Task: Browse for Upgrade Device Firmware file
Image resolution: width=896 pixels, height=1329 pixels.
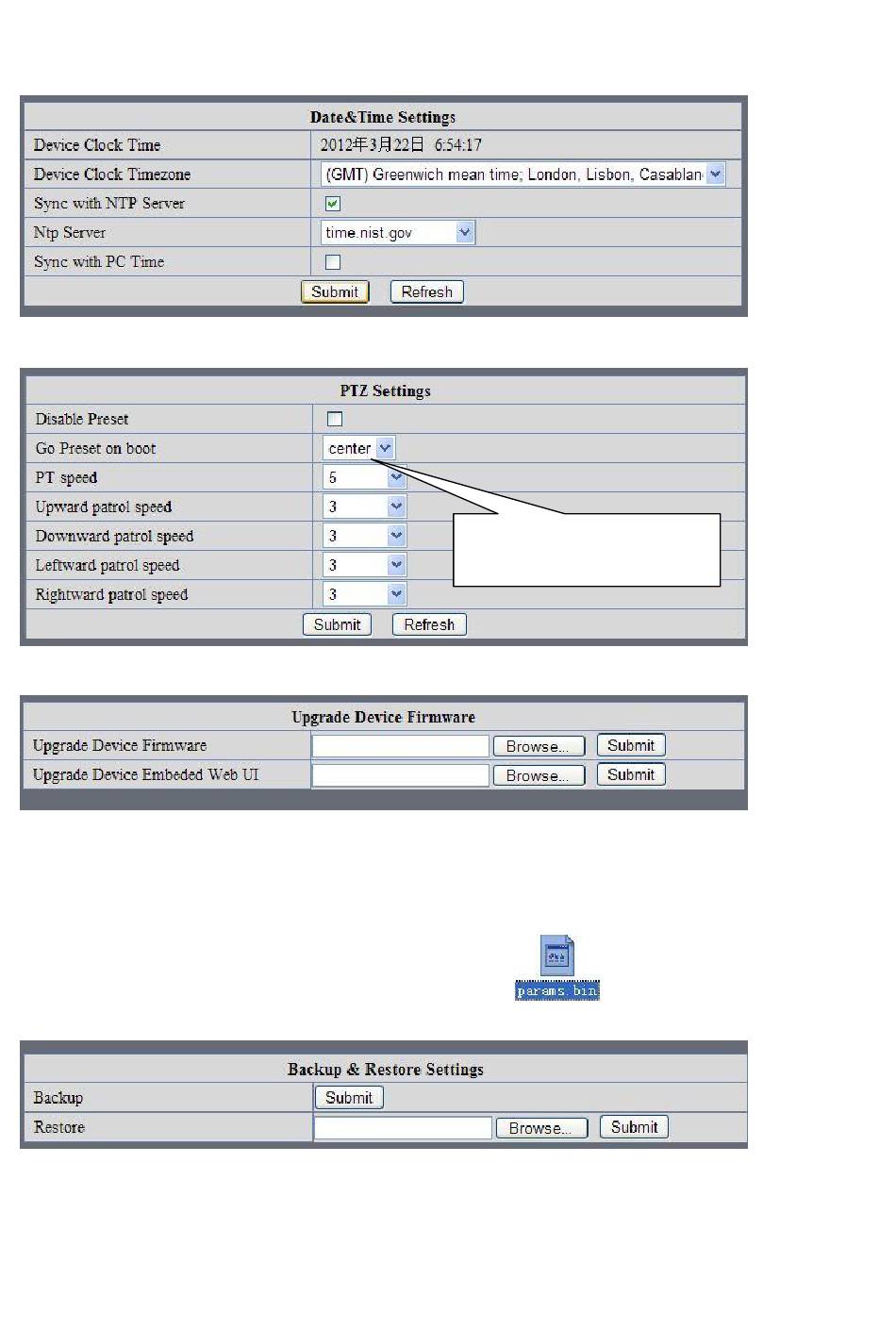Action: pos(539,746)
